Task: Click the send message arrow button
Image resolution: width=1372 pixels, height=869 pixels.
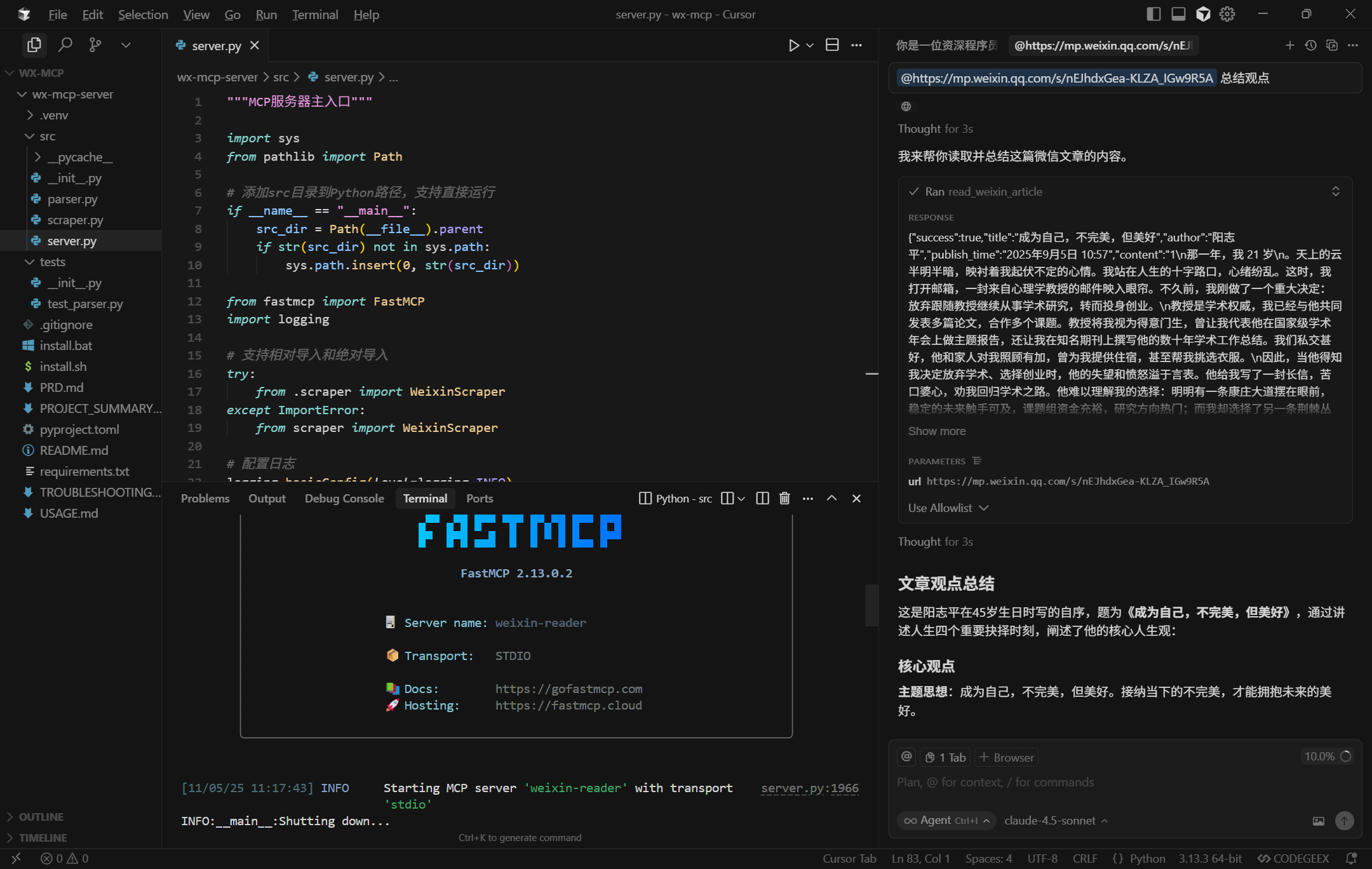Action: [1344, 821]
